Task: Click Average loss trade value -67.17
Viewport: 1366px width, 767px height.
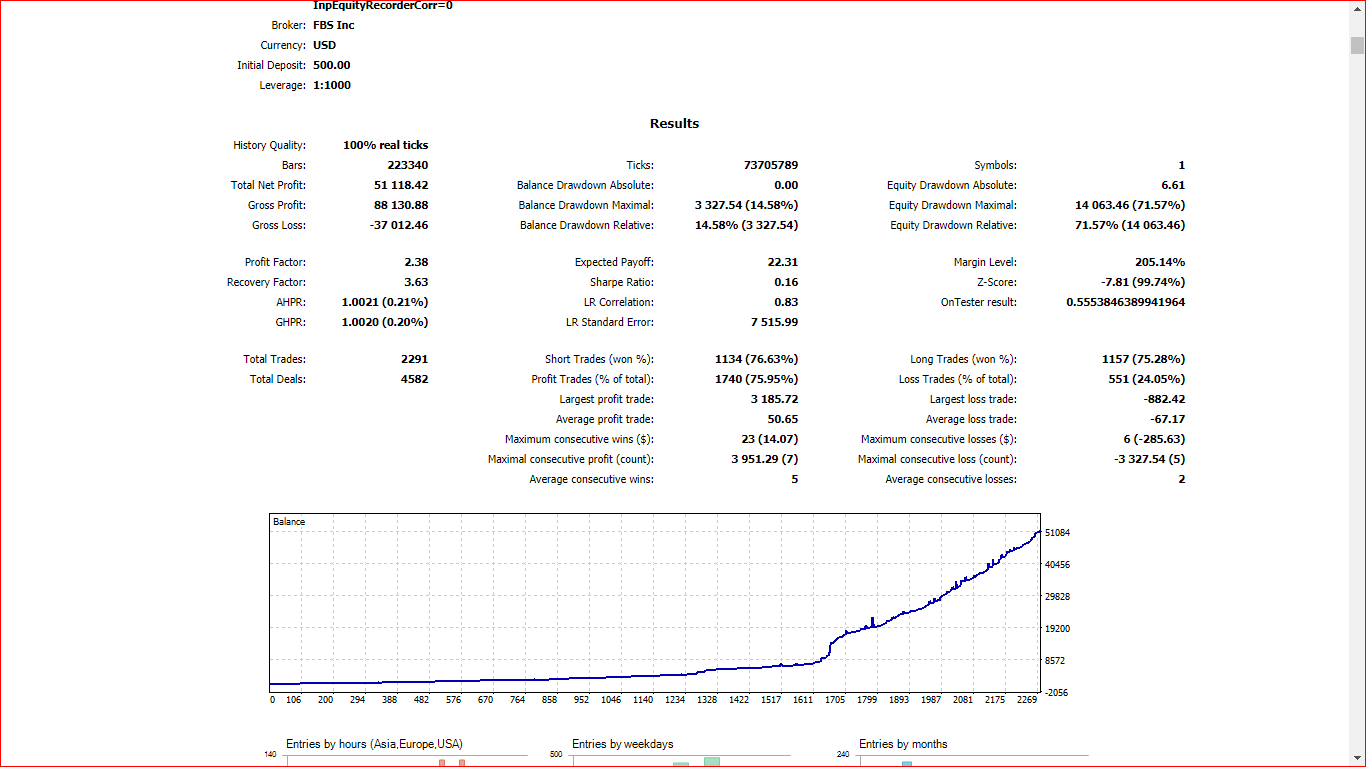Action: point(1168,419)
